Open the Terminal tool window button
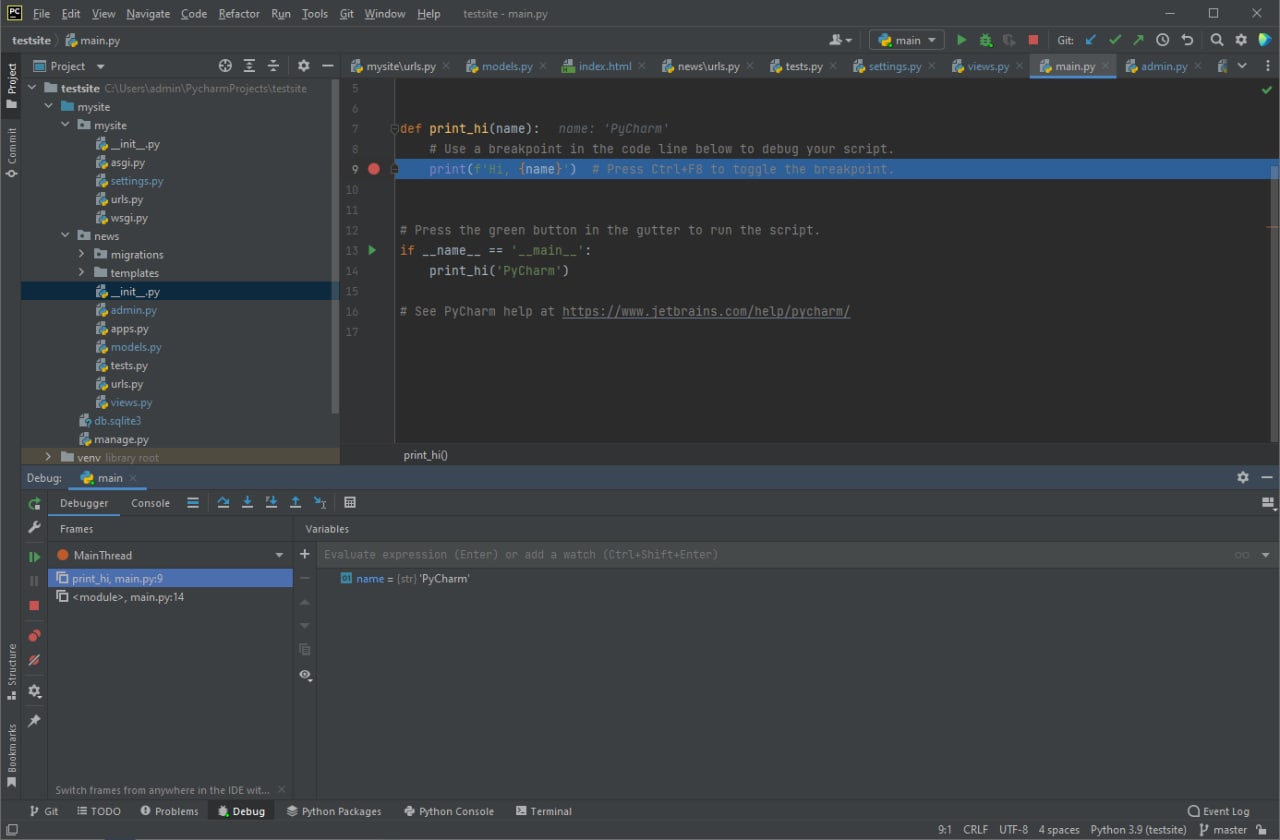Viewport: 1280px width, 840px height. tap(543, 811)
